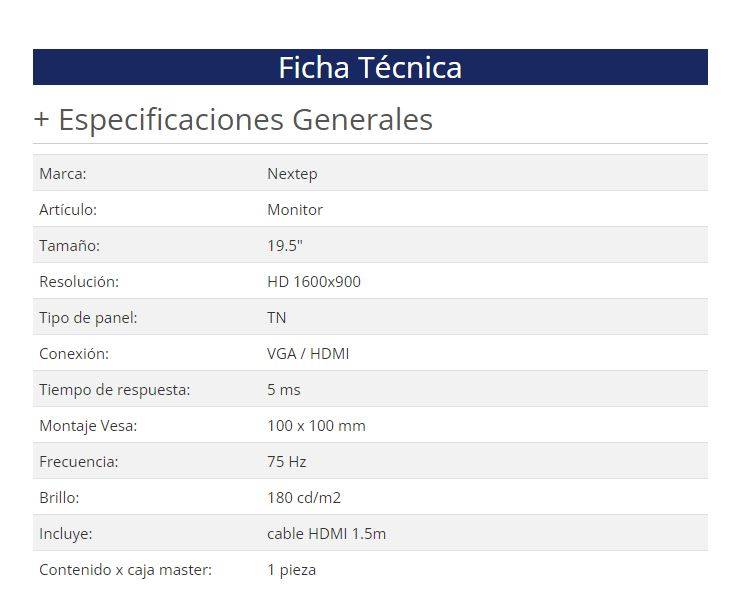Click the 100 x 100 mm value
Image resolution: width=738 pixels, height=602 pixels.
point(316,426)
